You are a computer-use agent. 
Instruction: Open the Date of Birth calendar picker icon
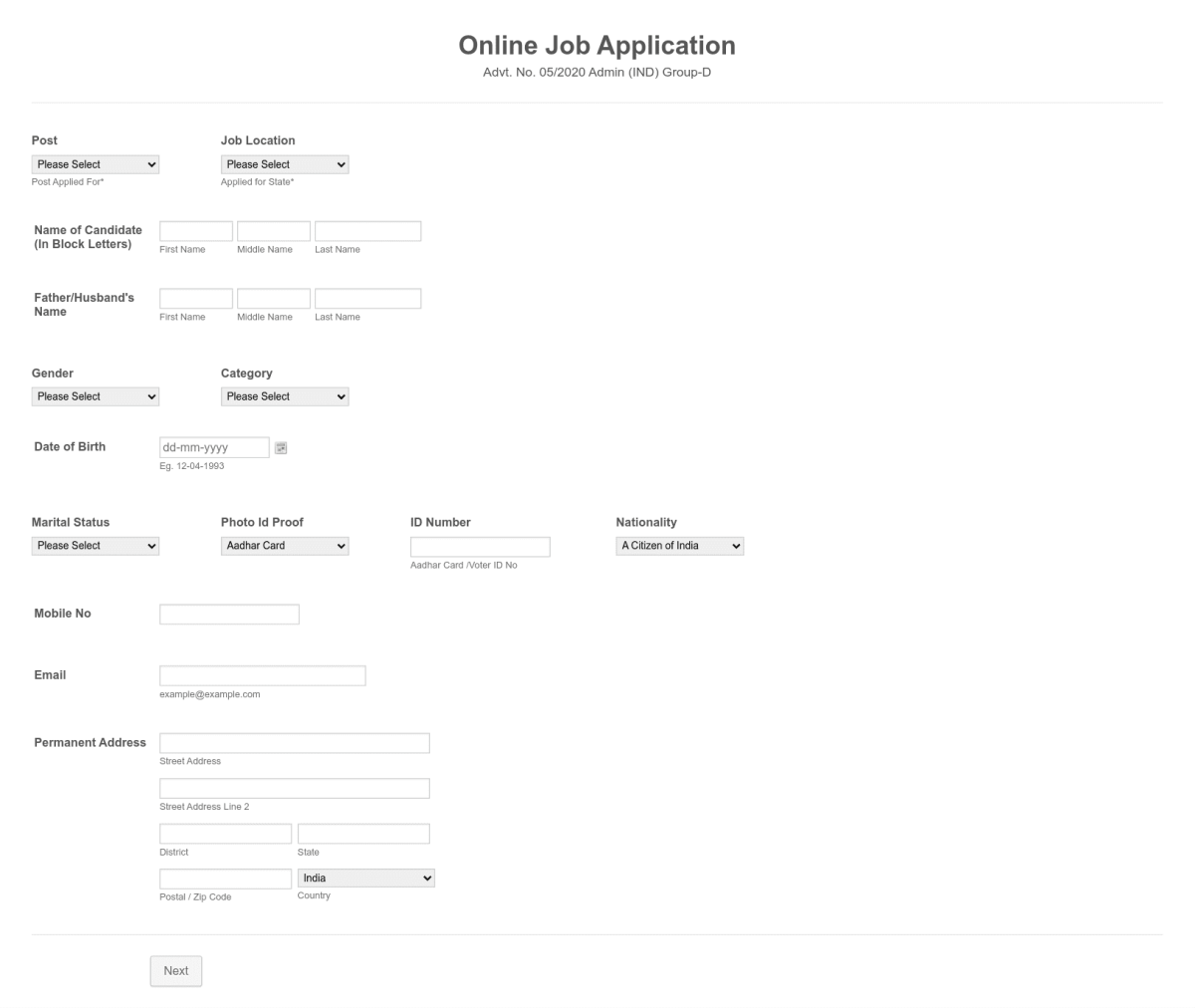point(280,447)
